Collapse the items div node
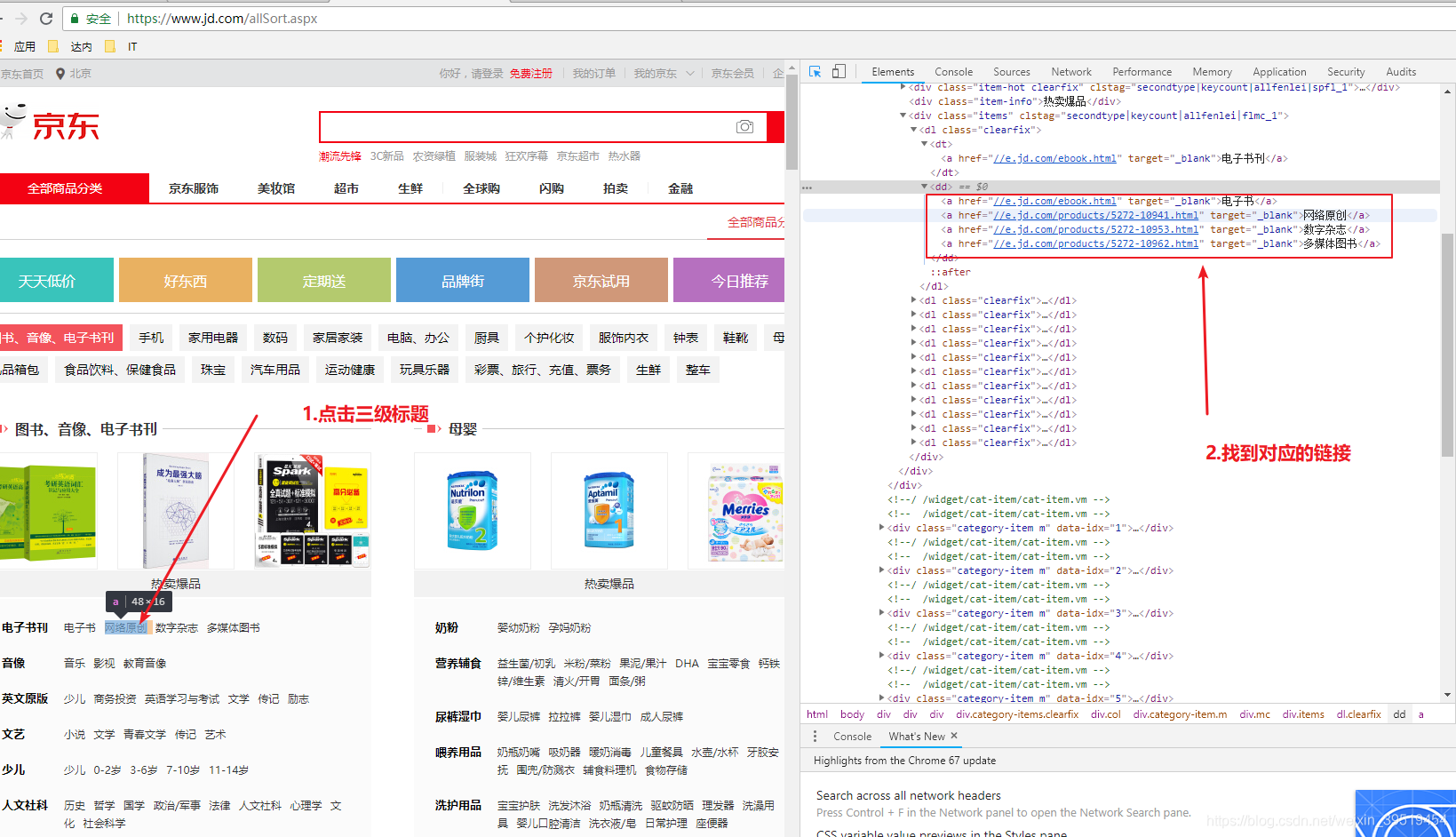The image size is (1456, 837). (x=903, y=116)
